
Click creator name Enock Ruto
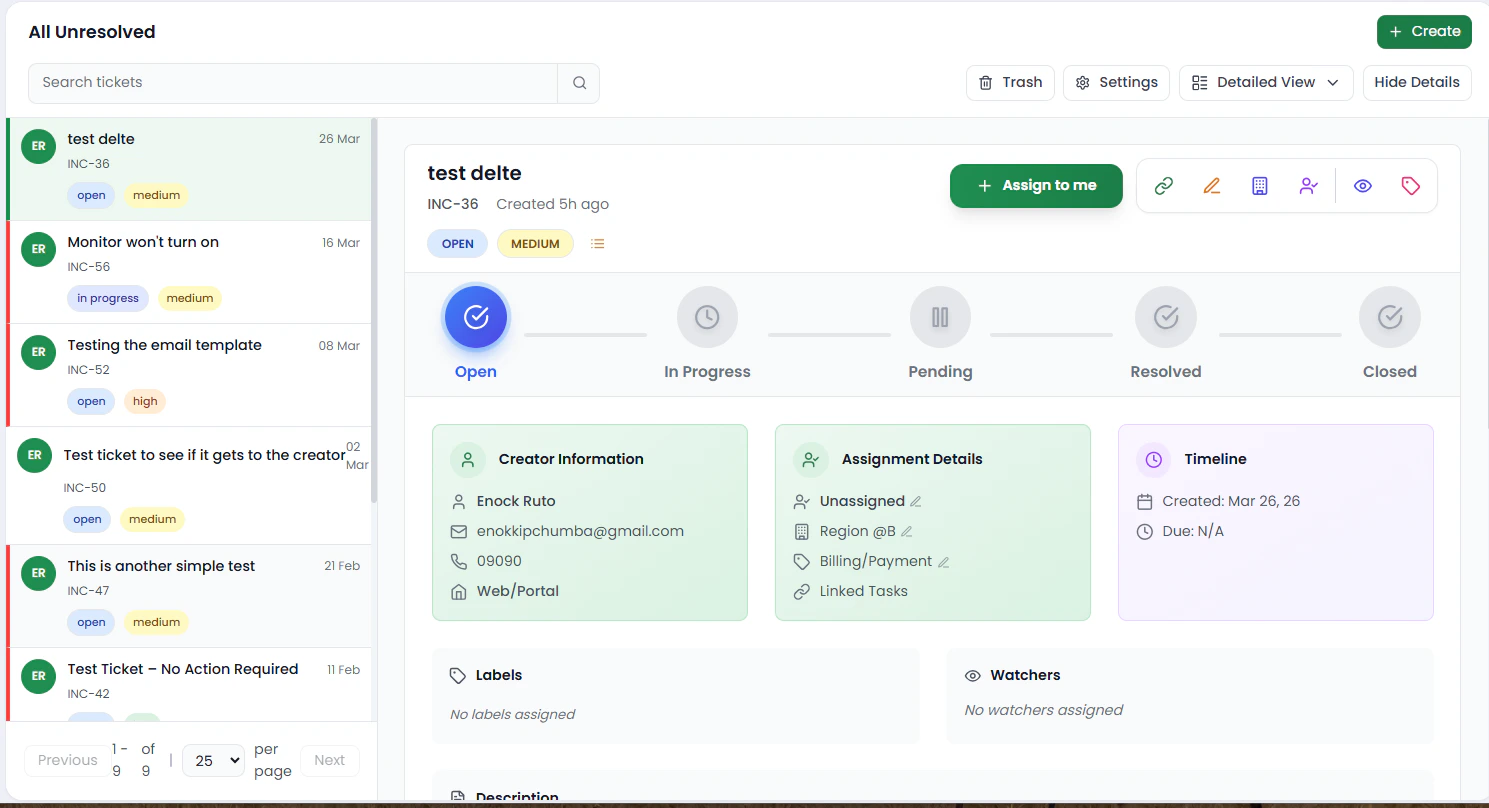point(516,502)
